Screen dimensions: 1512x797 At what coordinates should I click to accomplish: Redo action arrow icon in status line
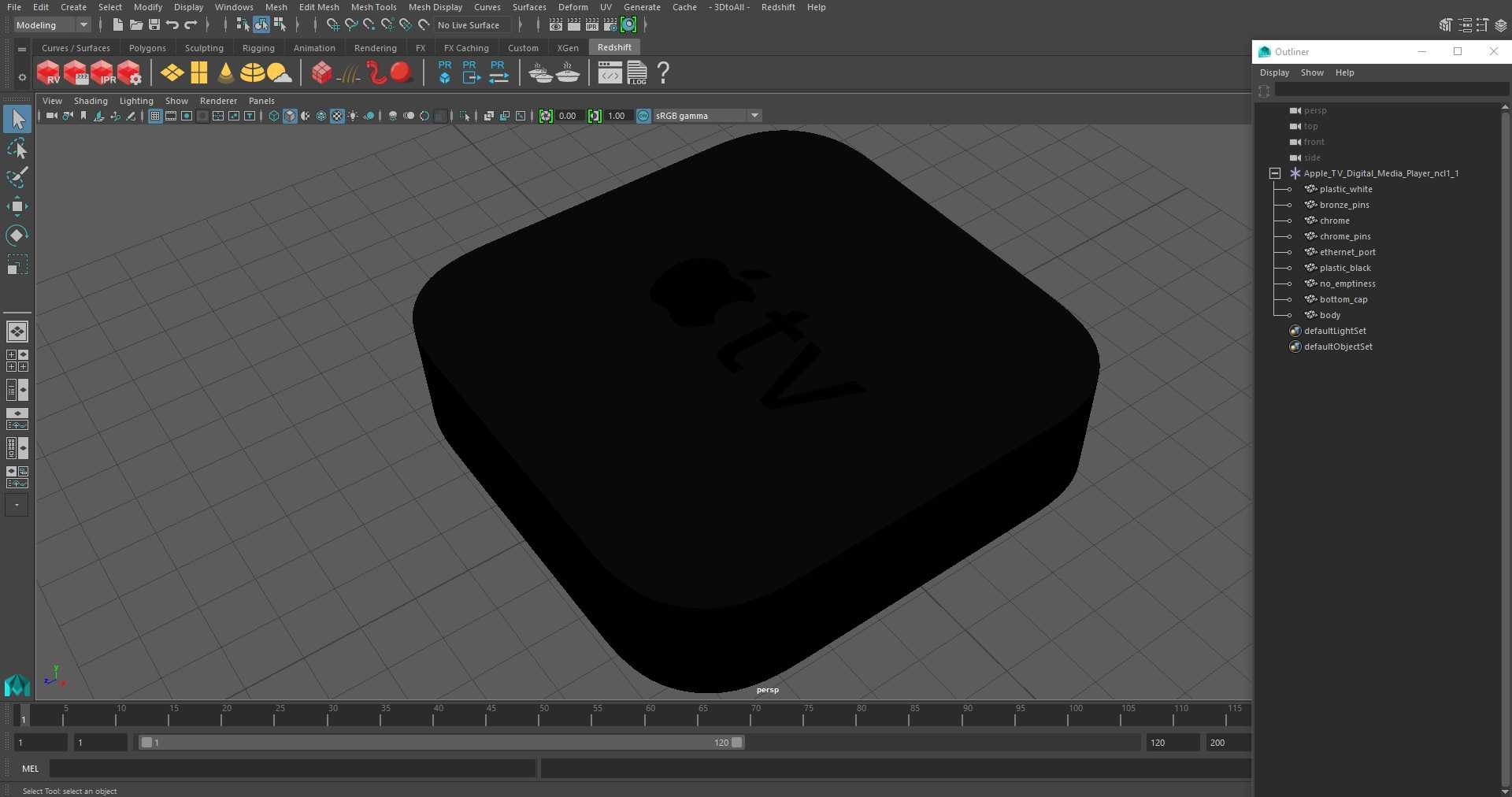click(x=191, y=25)
